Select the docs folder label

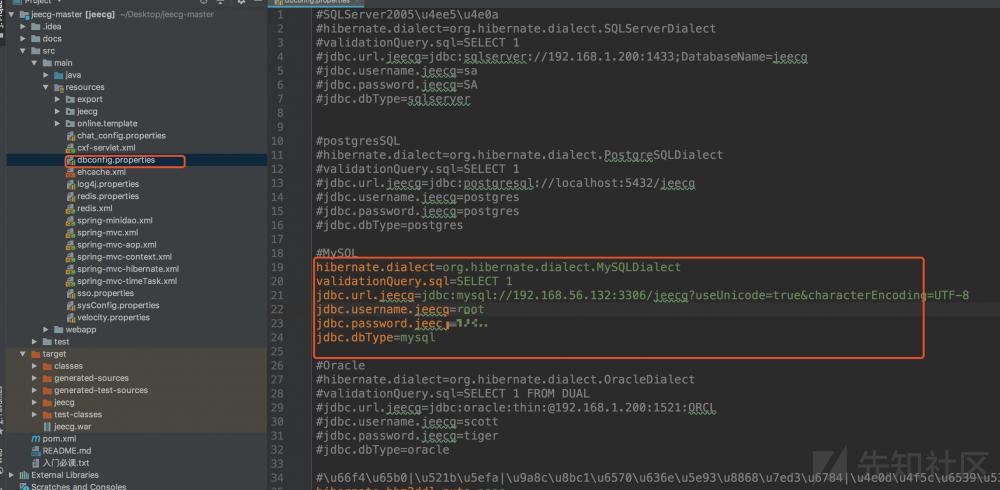coord(52,38)
